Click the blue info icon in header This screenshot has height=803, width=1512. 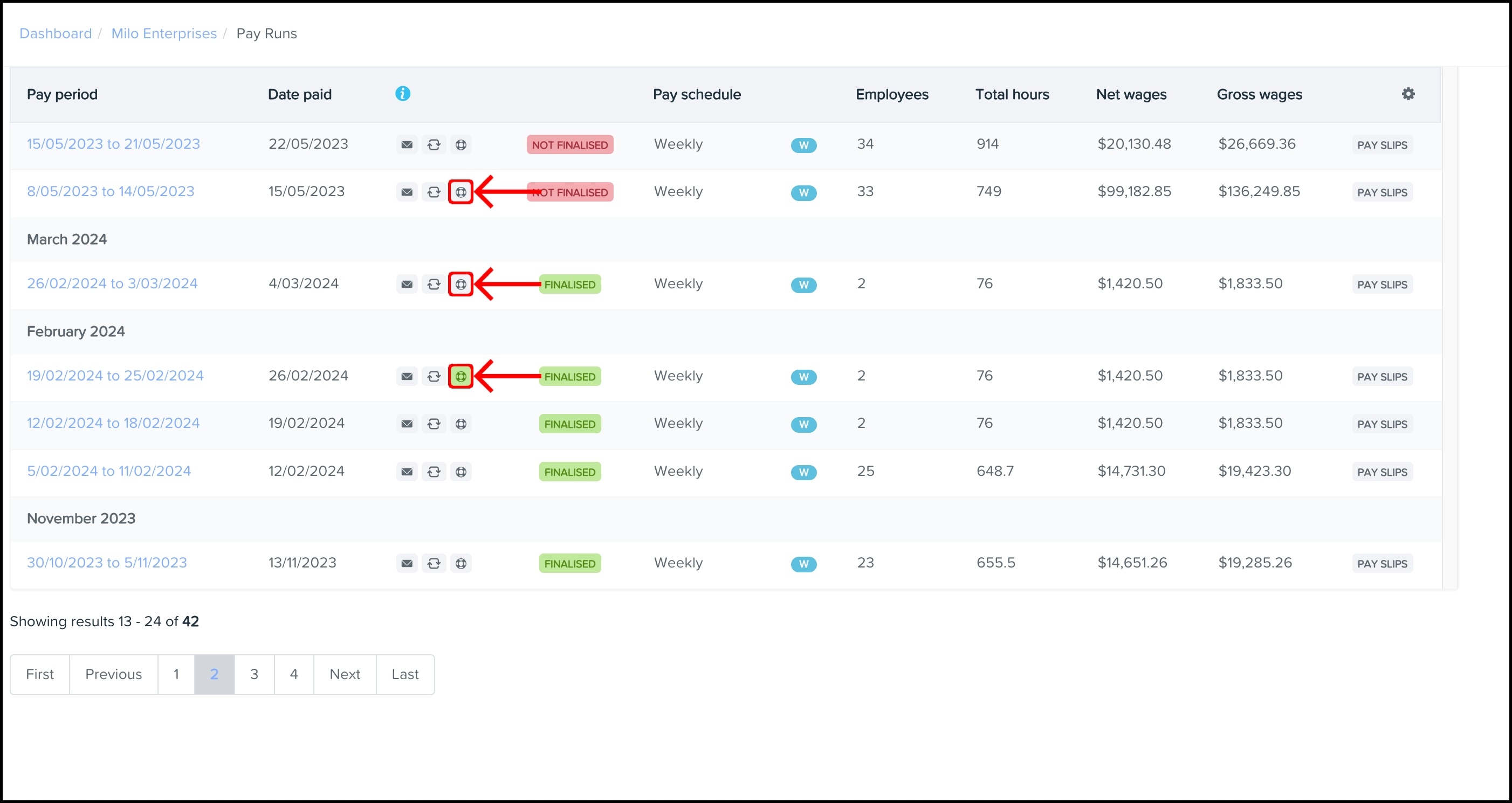403,94
